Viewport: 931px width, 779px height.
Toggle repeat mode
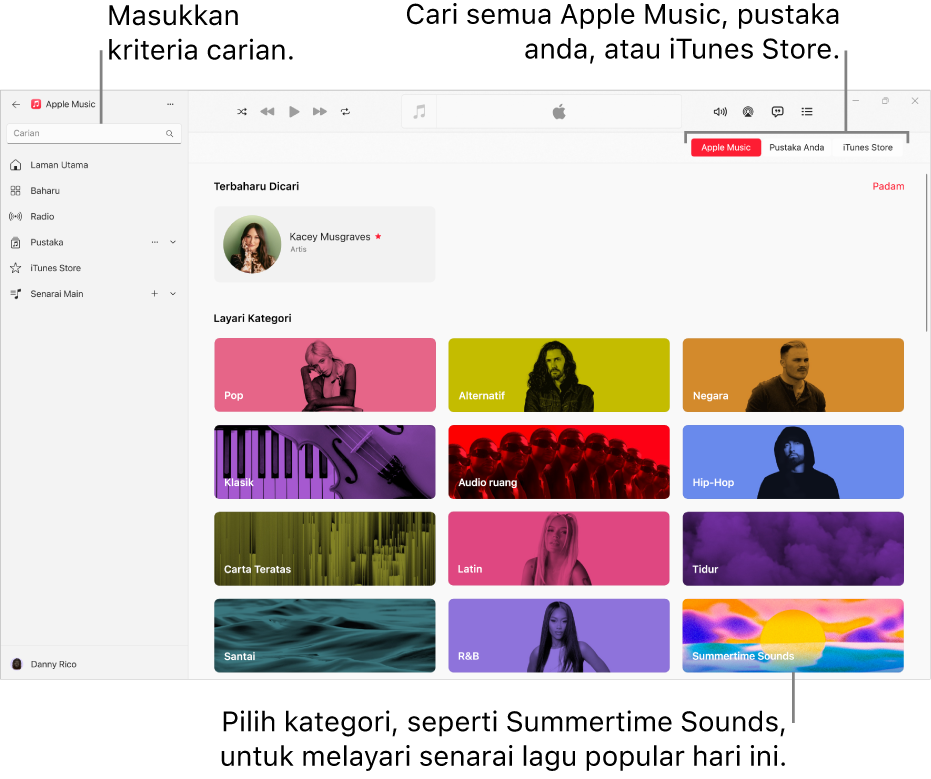point(346,112)
